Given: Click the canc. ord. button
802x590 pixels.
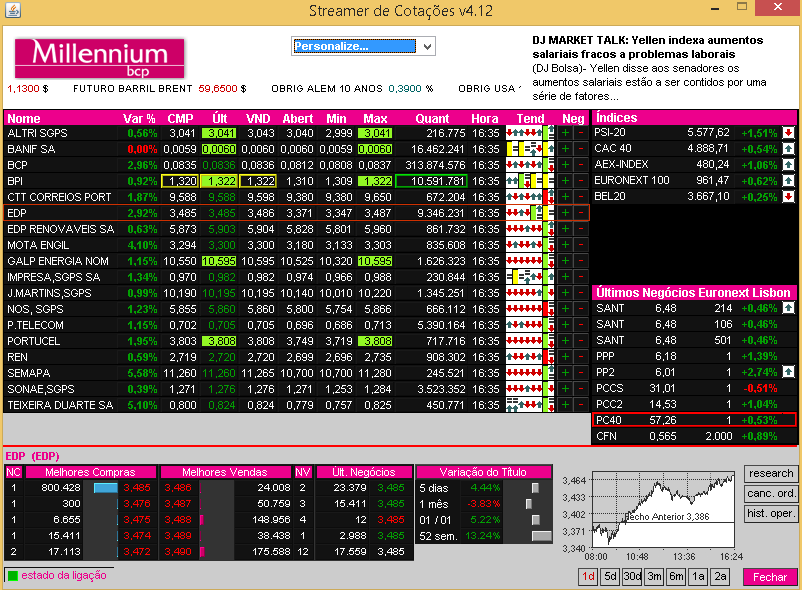Looking at the screenshot, I should coord(771,493).
